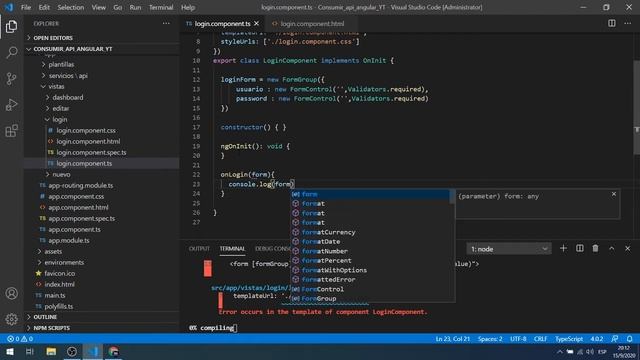The image size is (640, 360).
Task: Split the terminal panel
Action: click(579, 248)
